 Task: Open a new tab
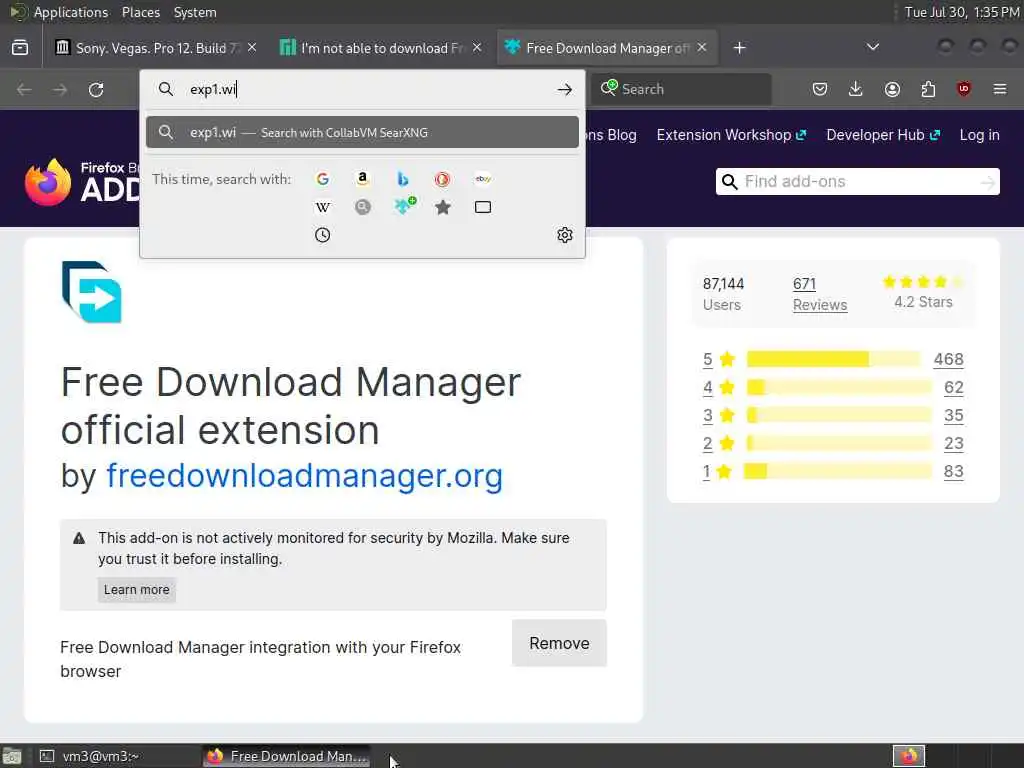[739, 48]
